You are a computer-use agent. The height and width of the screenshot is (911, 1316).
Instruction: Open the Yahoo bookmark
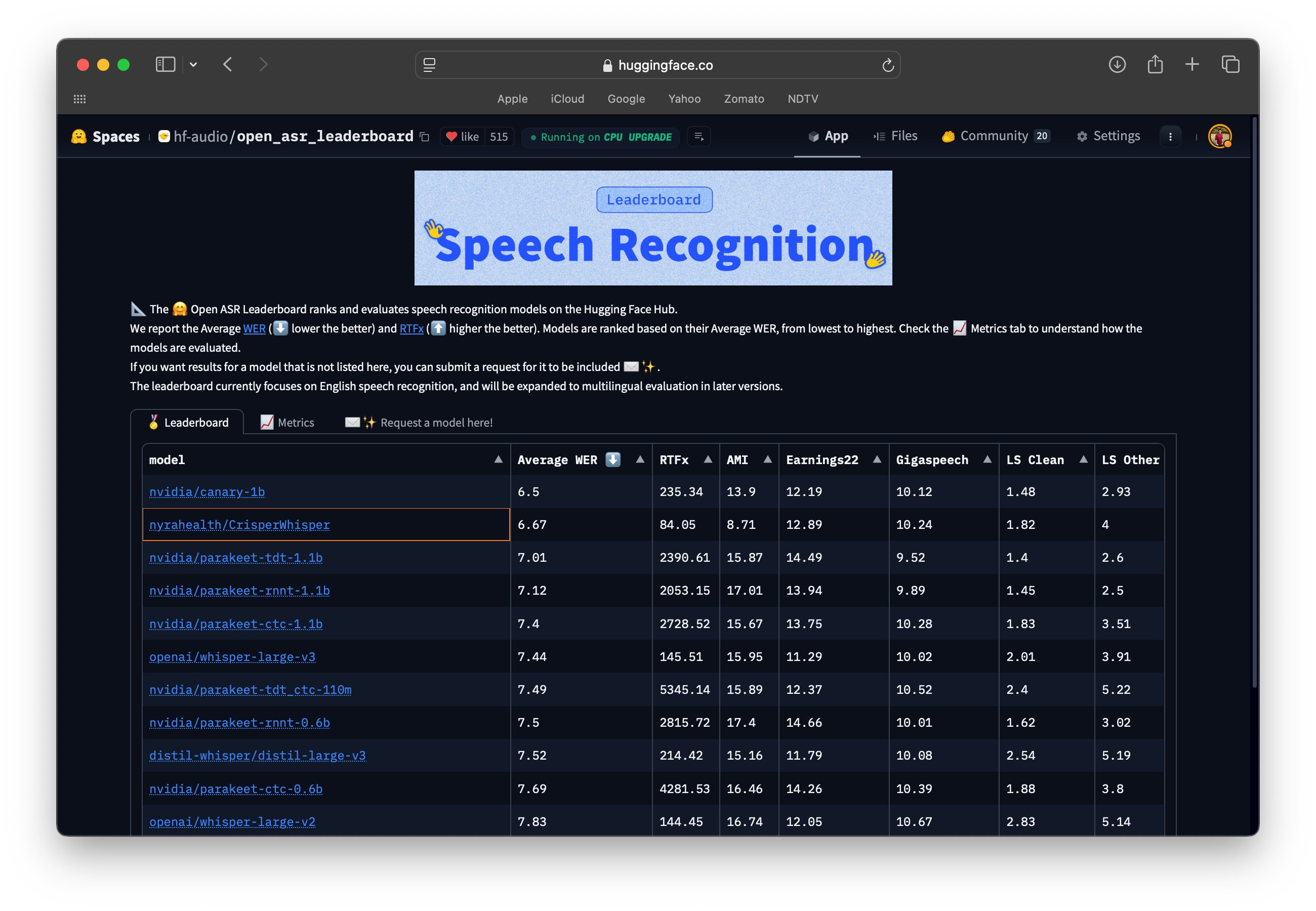[684, 99]
